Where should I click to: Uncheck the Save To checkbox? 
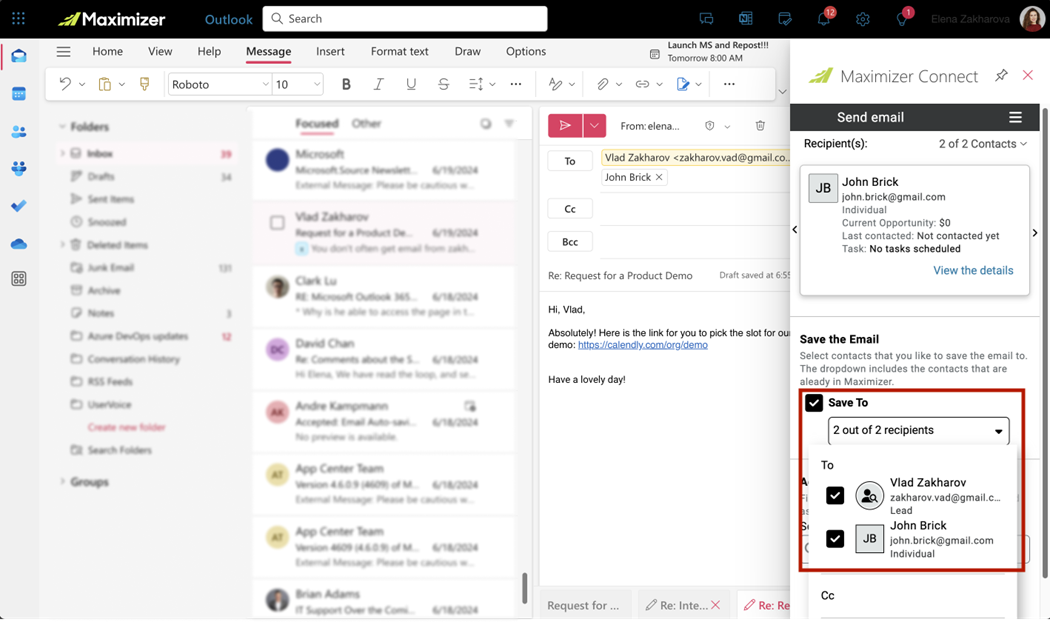pos(814,402)
